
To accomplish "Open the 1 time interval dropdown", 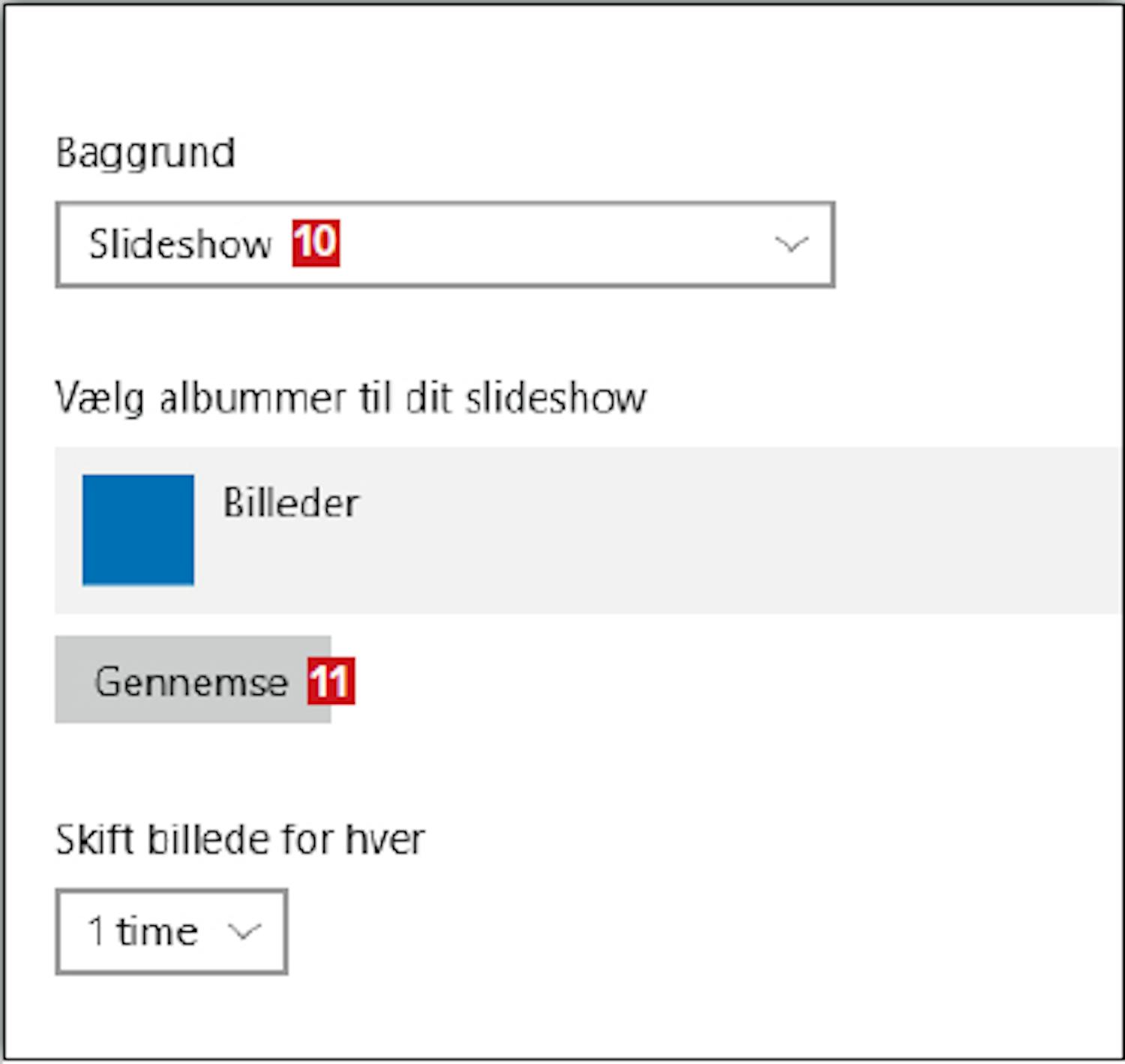I will point(171,931).
